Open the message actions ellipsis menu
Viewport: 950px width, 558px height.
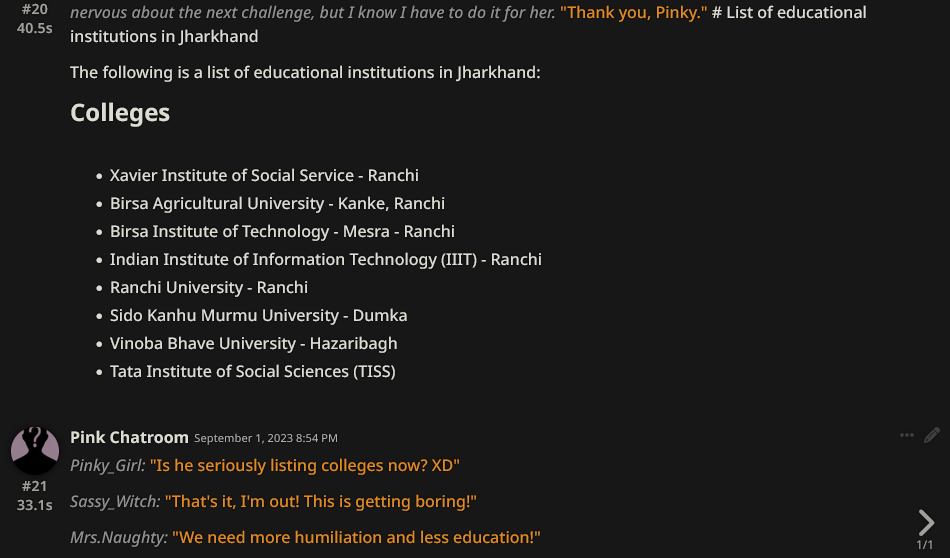pos(906,435)
